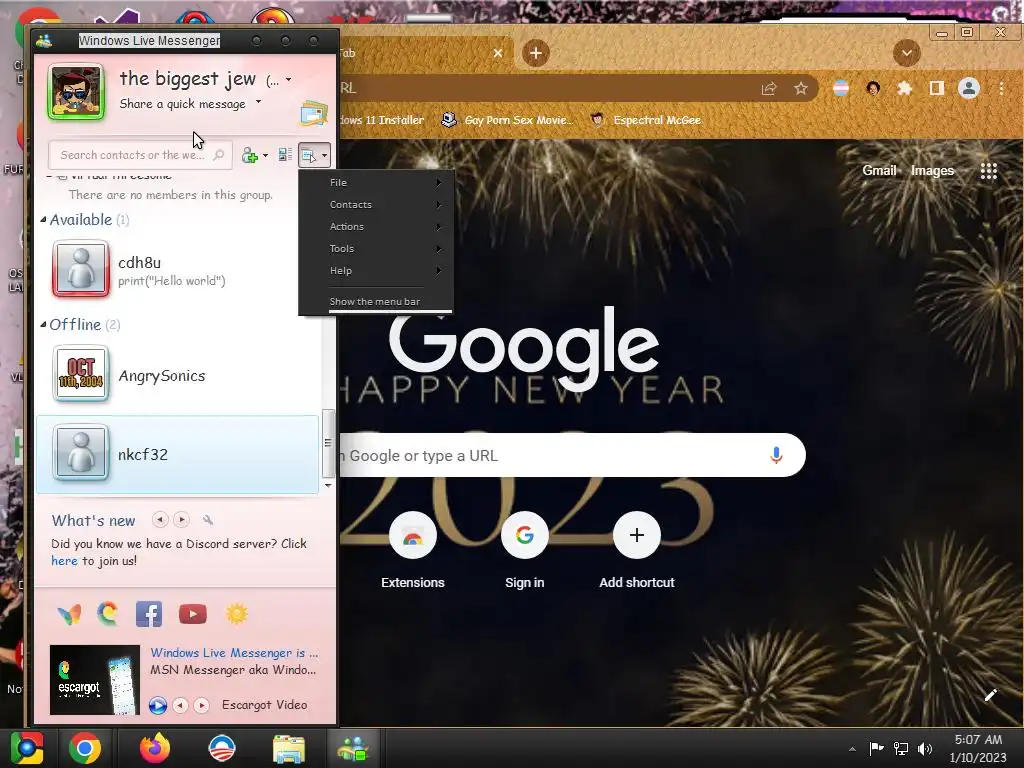Select the contact nkcf32

pos(178,454)
